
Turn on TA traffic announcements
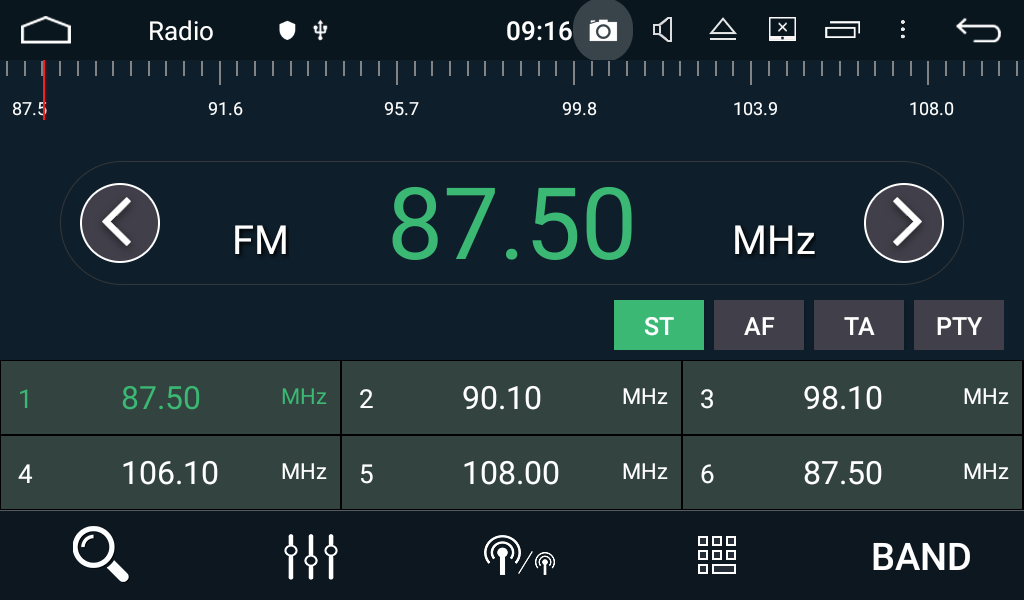tap(858, 326)
